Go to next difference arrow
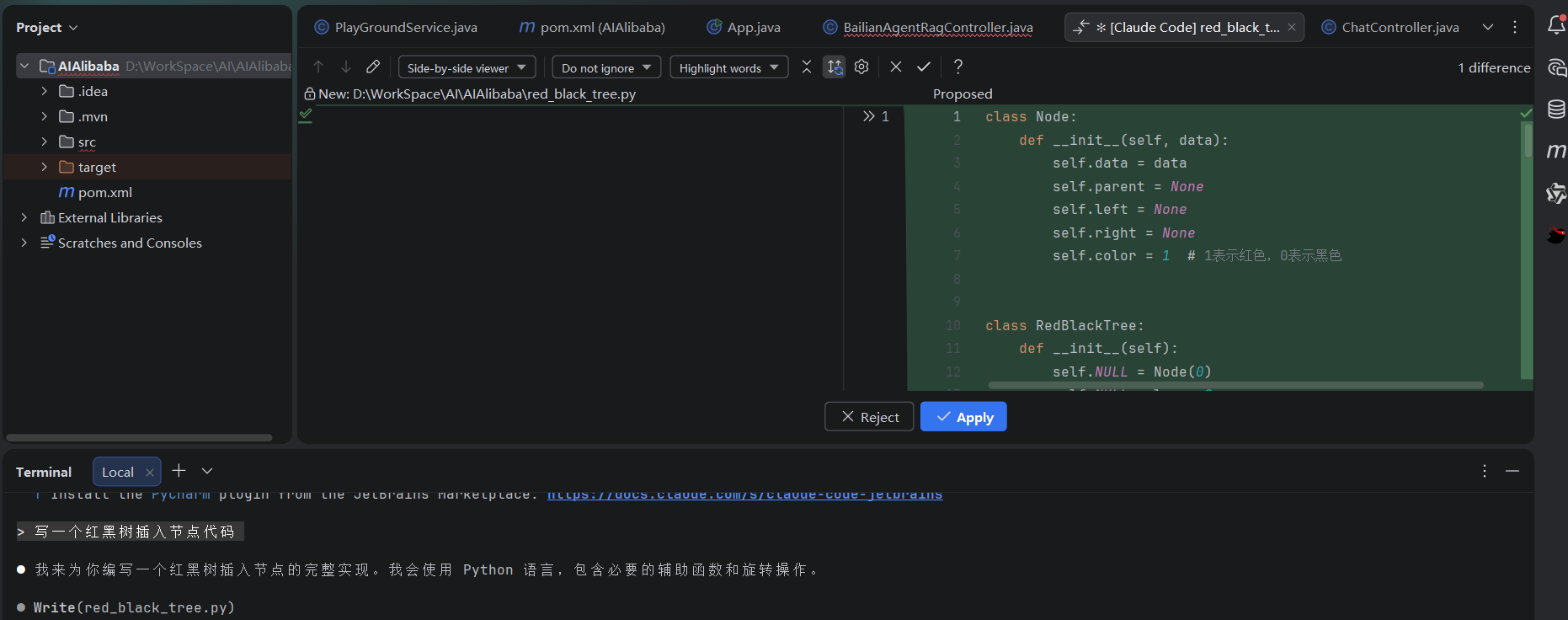 click(x=346, y=67)
